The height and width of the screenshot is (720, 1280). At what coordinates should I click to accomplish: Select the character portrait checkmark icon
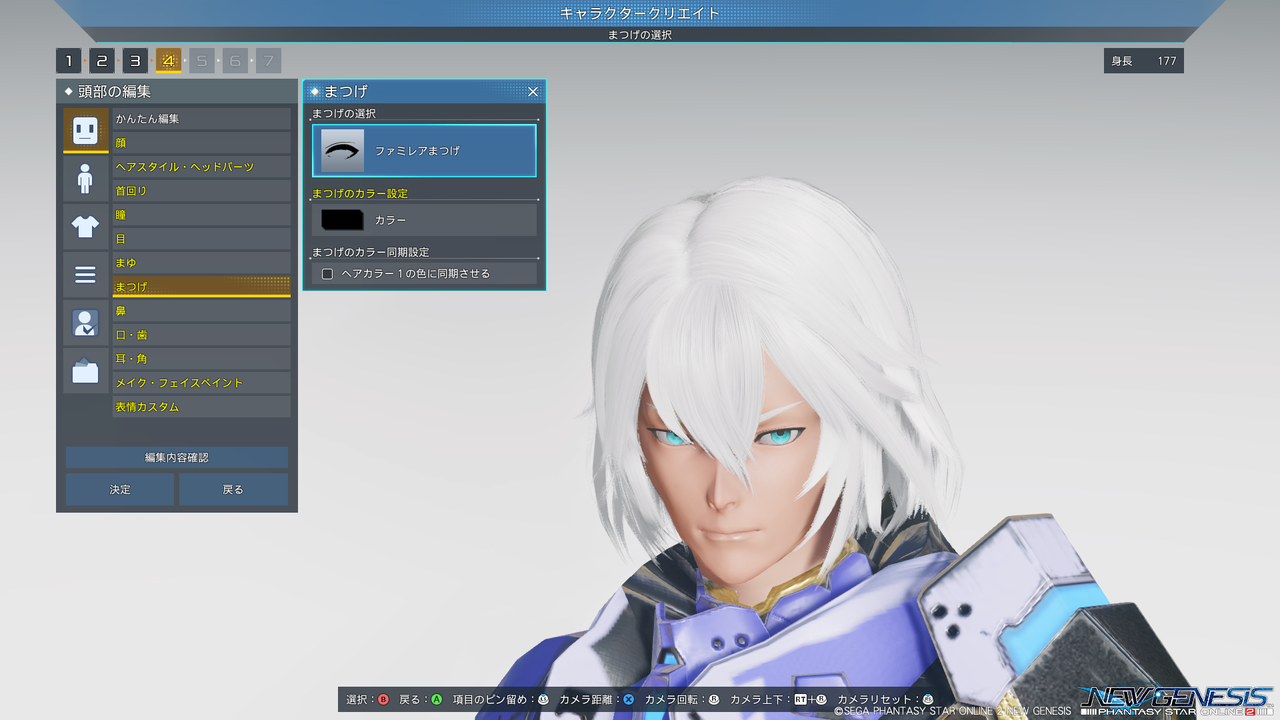pyautogui.click(x=85, y=323)
